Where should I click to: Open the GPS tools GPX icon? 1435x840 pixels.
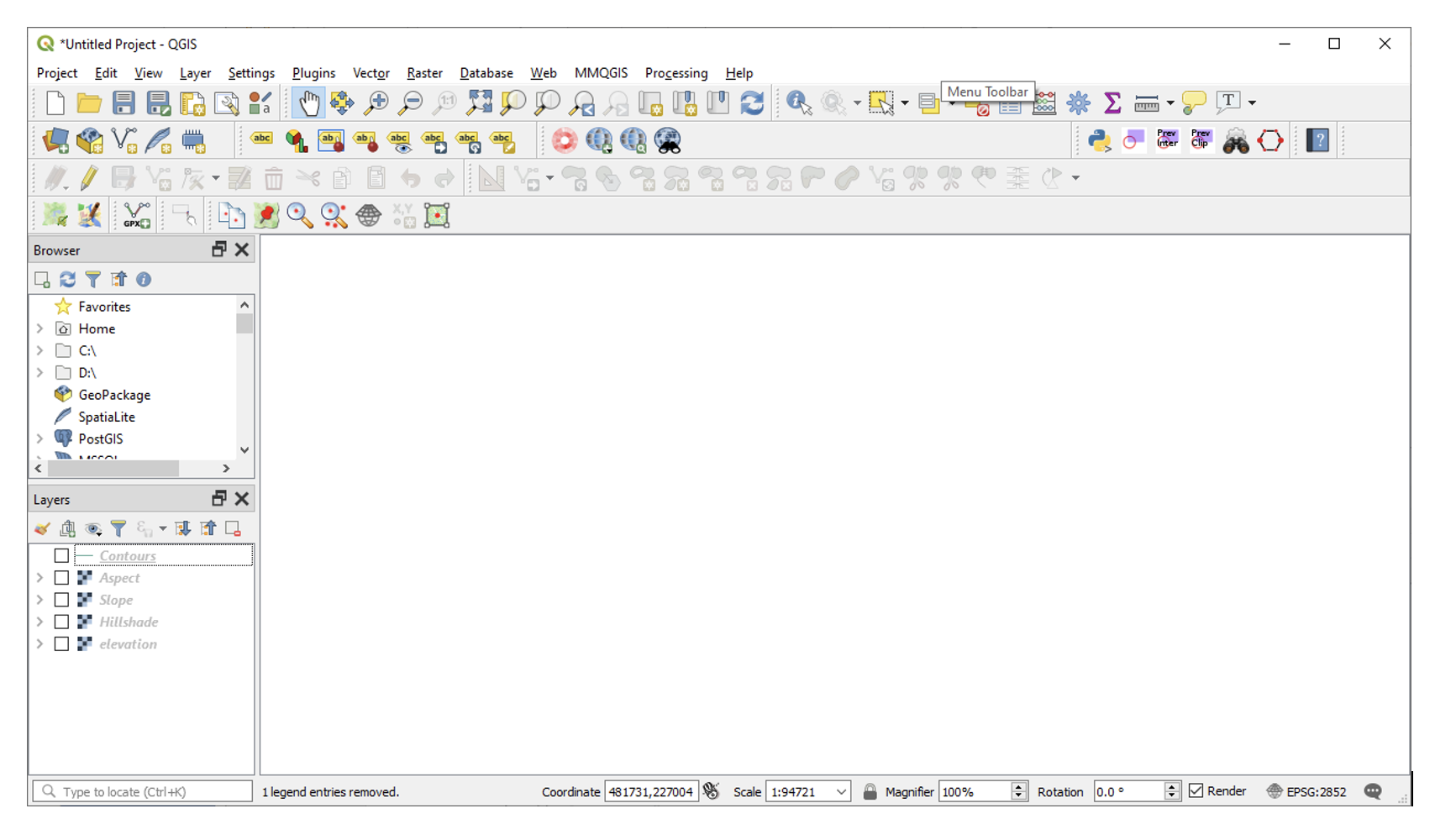tap(136, 216)
